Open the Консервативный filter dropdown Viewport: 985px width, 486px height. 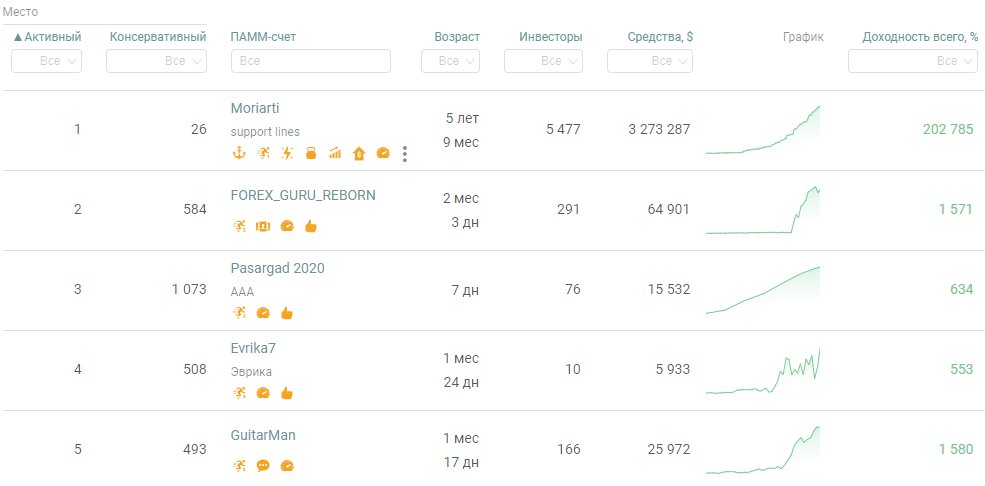(156, 61)
